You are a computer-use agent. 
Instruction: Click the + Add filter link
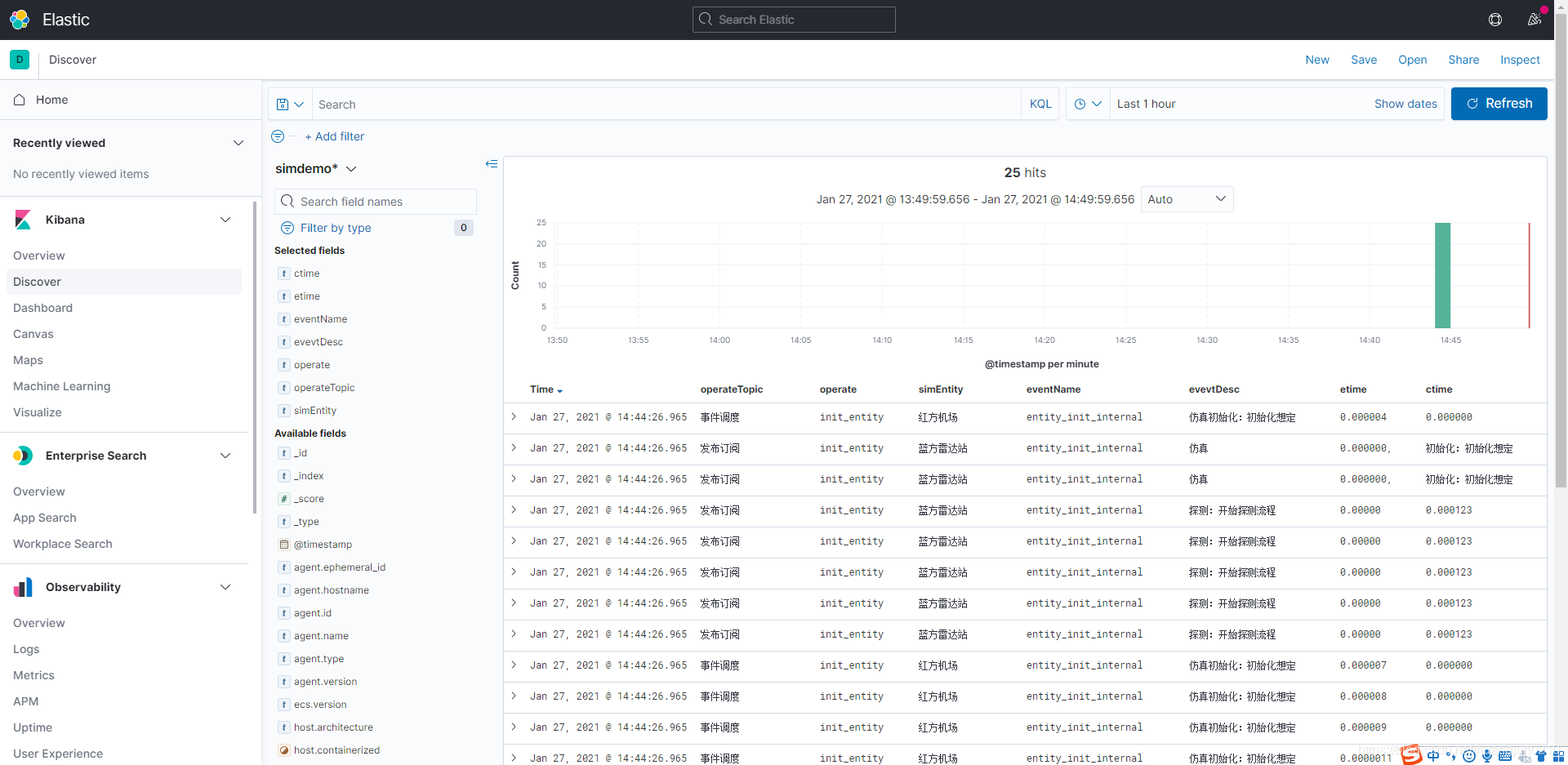click(x=335, y=136)
